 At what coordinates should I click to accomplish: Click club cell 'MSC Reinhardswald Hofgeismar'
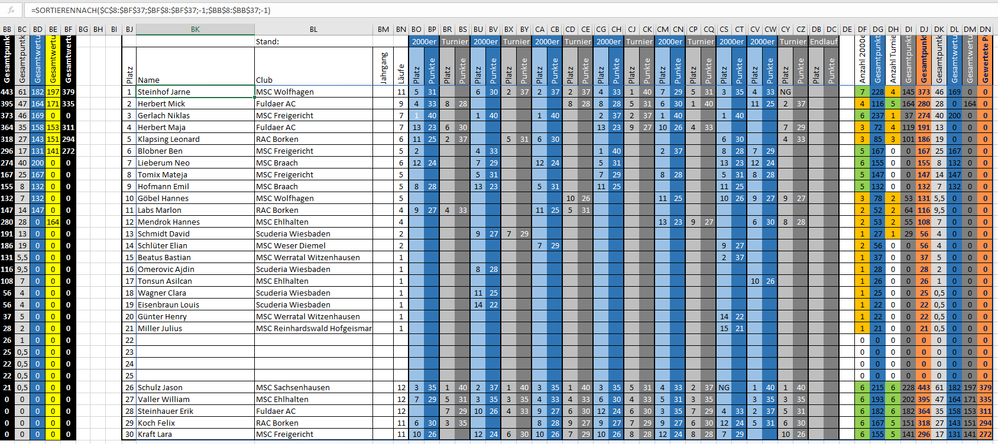coord(314,329)
